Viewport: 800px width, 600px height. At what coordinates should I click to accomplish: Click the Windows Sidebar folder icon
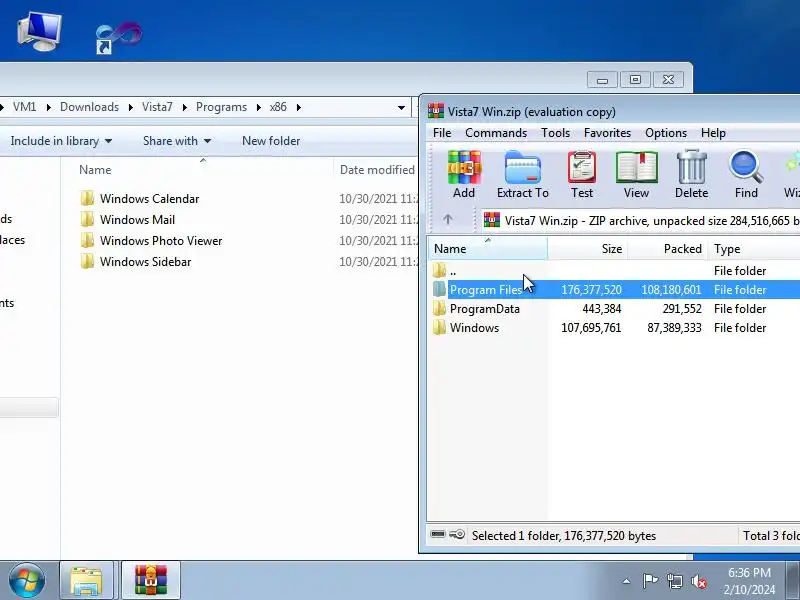pyautogui.click(x=87, y=261)
